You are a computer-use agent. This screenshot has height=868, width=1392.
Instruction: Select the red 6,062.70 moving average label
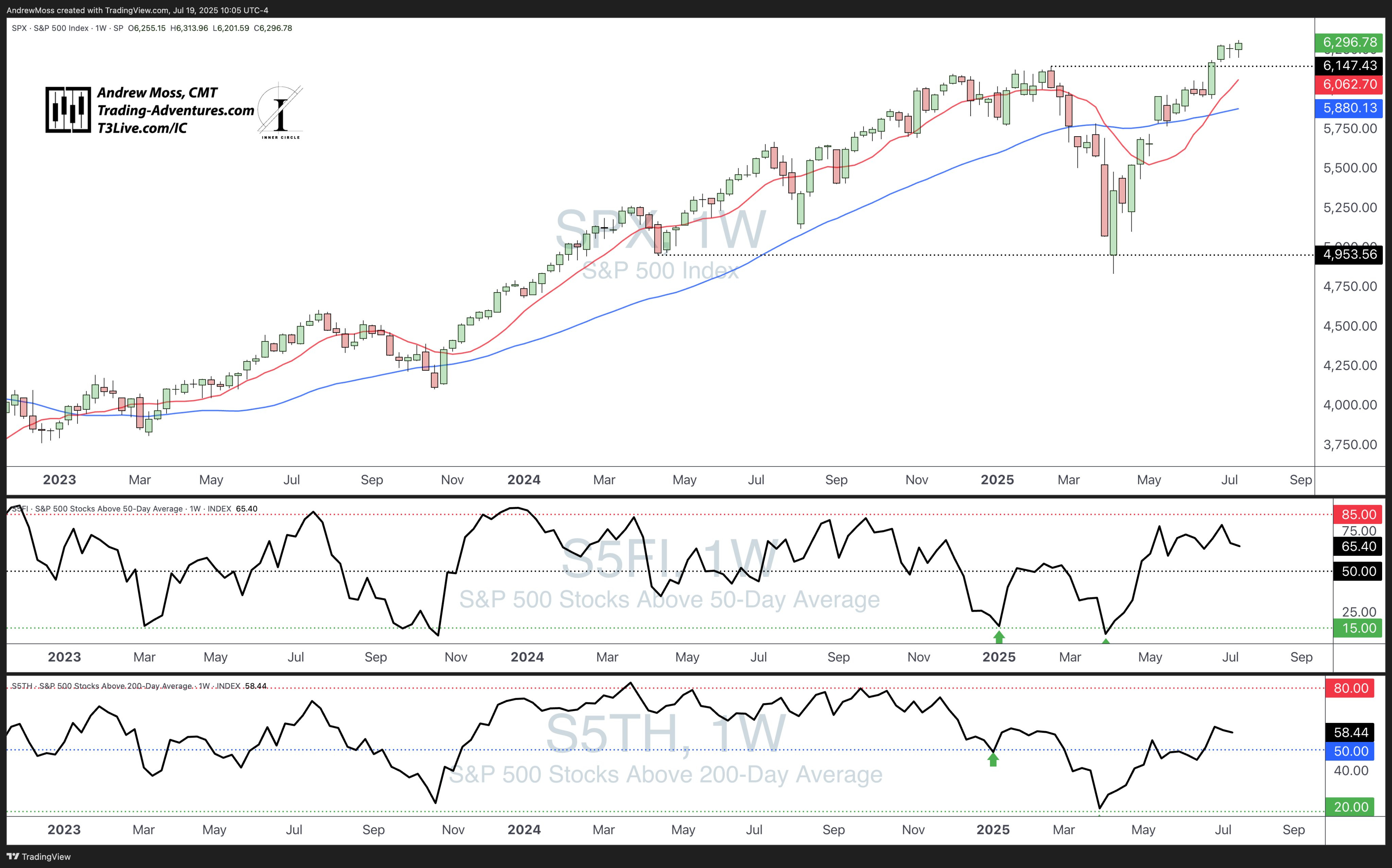pyautogui.click(x=1349, y=84)
